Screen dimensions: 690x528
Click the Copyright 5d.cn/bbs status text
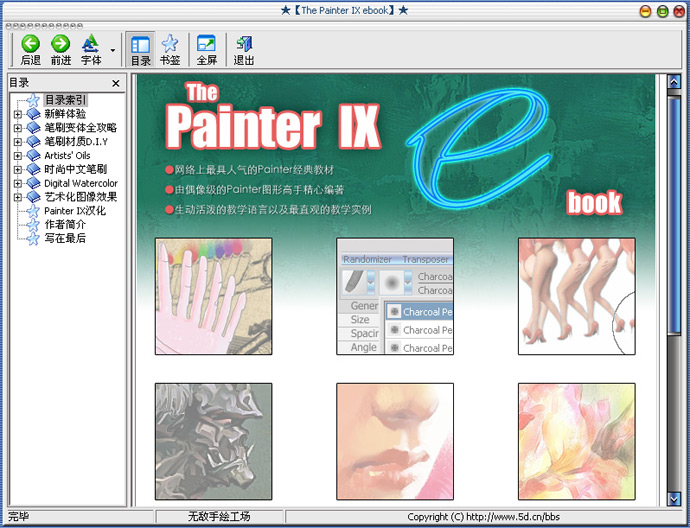[x=483, y=517]
